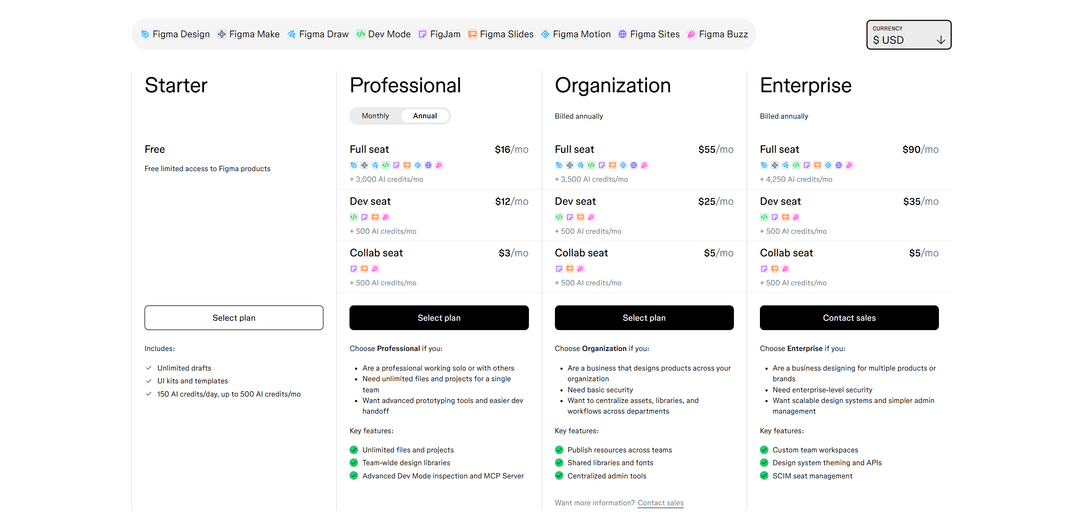Click 'SCIM seat management' feature
Image resolution: width=1080 pixels, height=517 pixels.
pyautogui.click(x=813, y=476)
